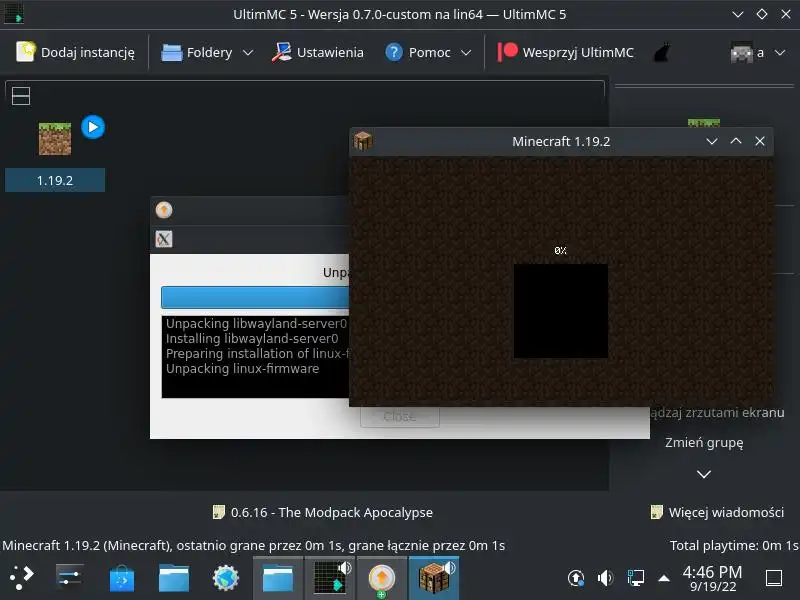
Task: Open System Settings sliders icon in taskbar
Action: coord(70,577)
